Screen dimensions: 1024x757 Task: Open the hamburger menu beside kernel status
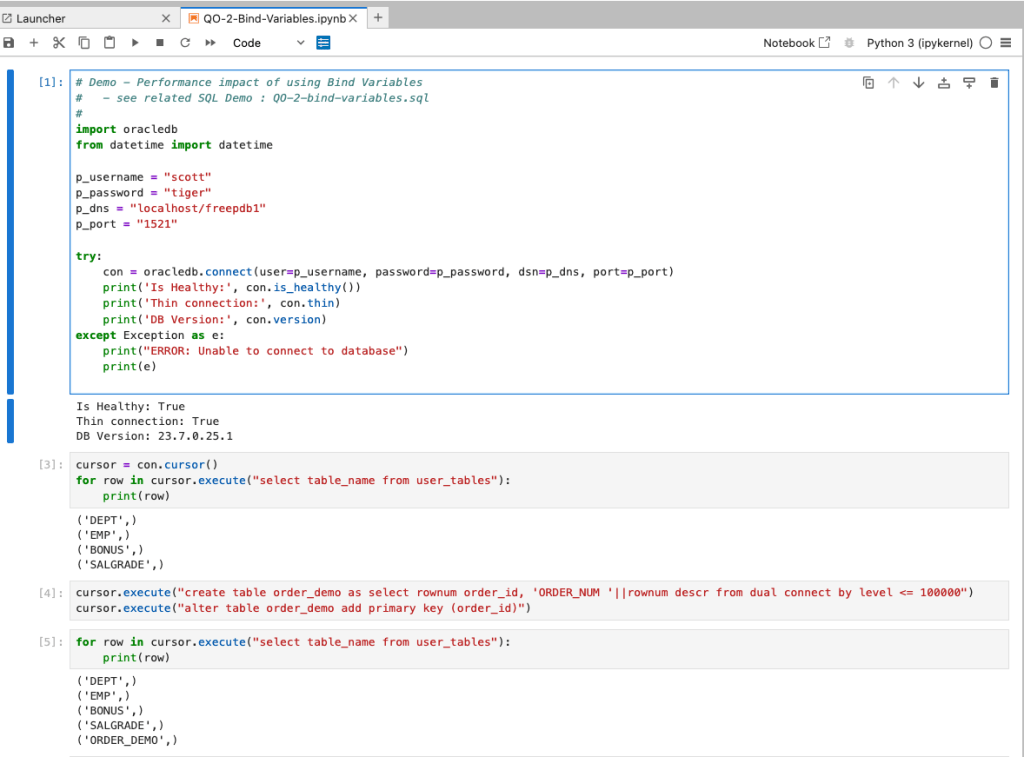tap(1007, 43)
